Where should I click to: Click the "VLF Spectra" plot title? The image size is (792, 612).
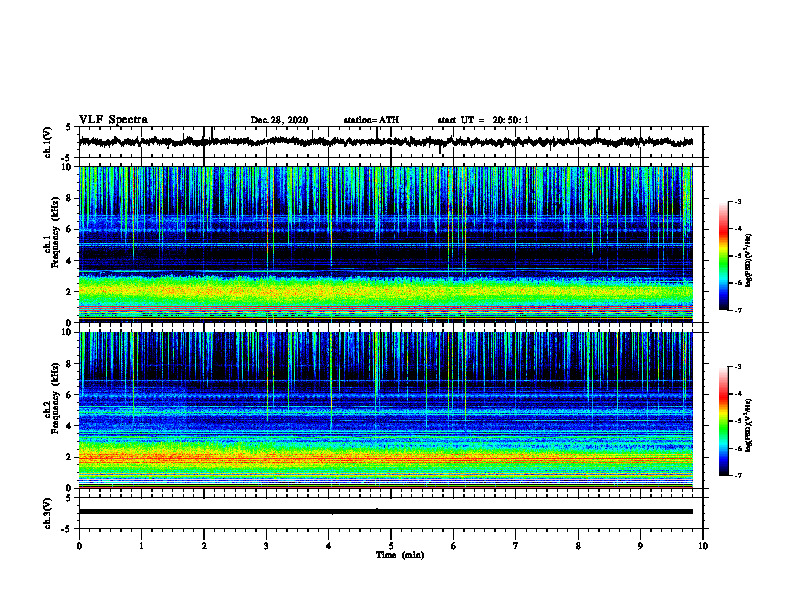[x=113, y=119]
